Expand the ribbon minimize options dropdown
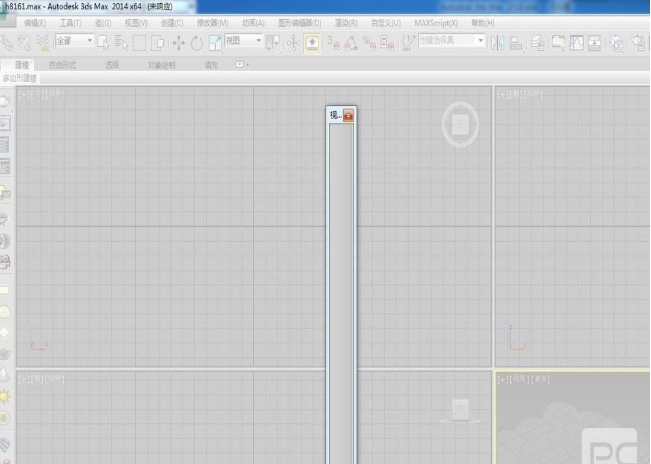651x464 pixels. pos(242,65)
